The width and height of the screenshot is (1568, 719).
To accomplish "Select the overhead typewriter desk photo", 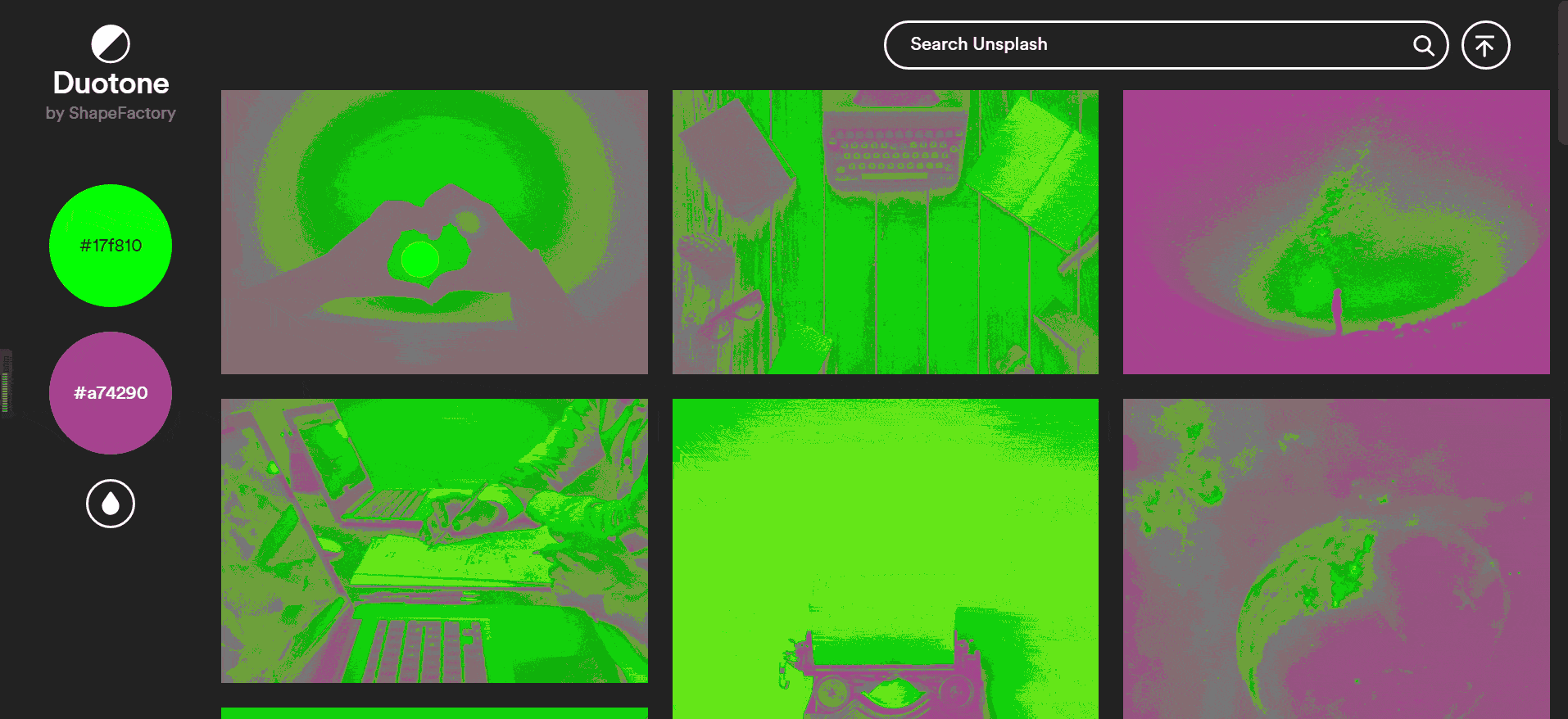I will pos(886,232).
